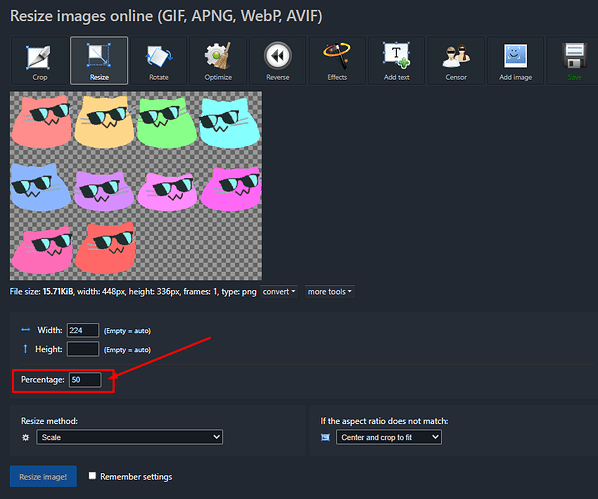This screenshot has width=598, height=499.
Task: Select the Crop tool
Action: (40, 60)
